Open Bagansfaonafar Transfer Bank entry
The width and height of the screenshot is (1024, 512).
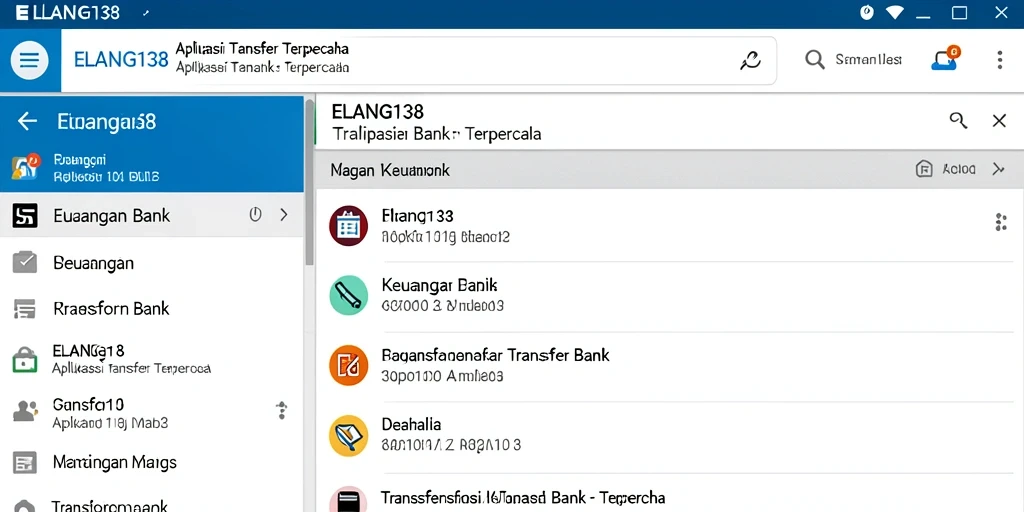tap(670, 365)
